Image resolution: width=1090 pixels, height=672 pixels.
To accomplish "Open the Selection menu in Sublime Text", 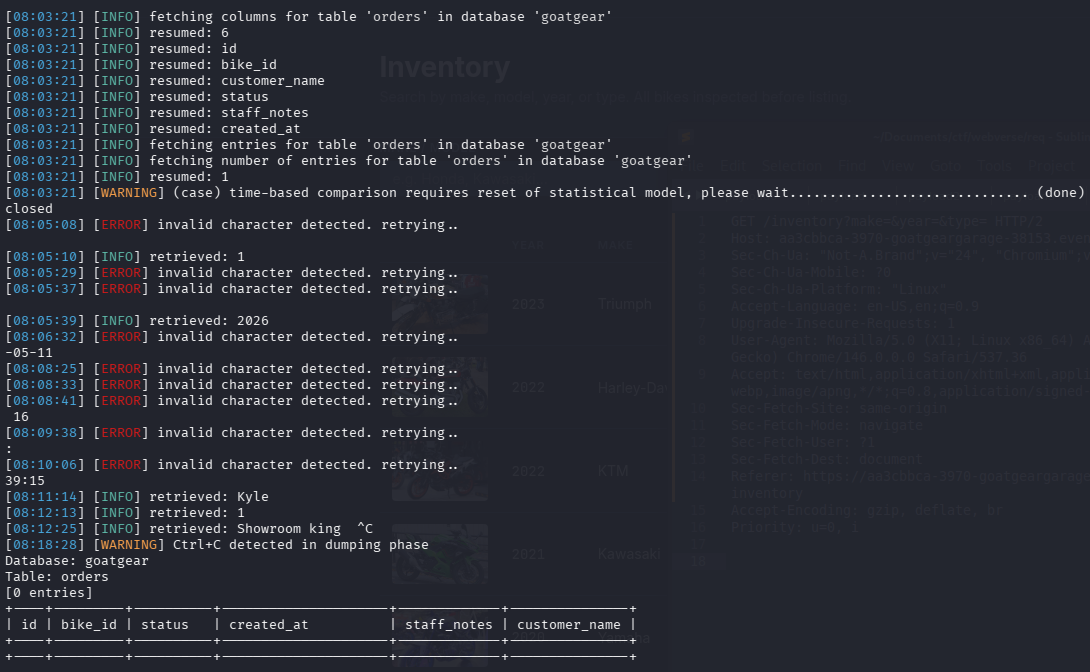I will coord(792,166).
